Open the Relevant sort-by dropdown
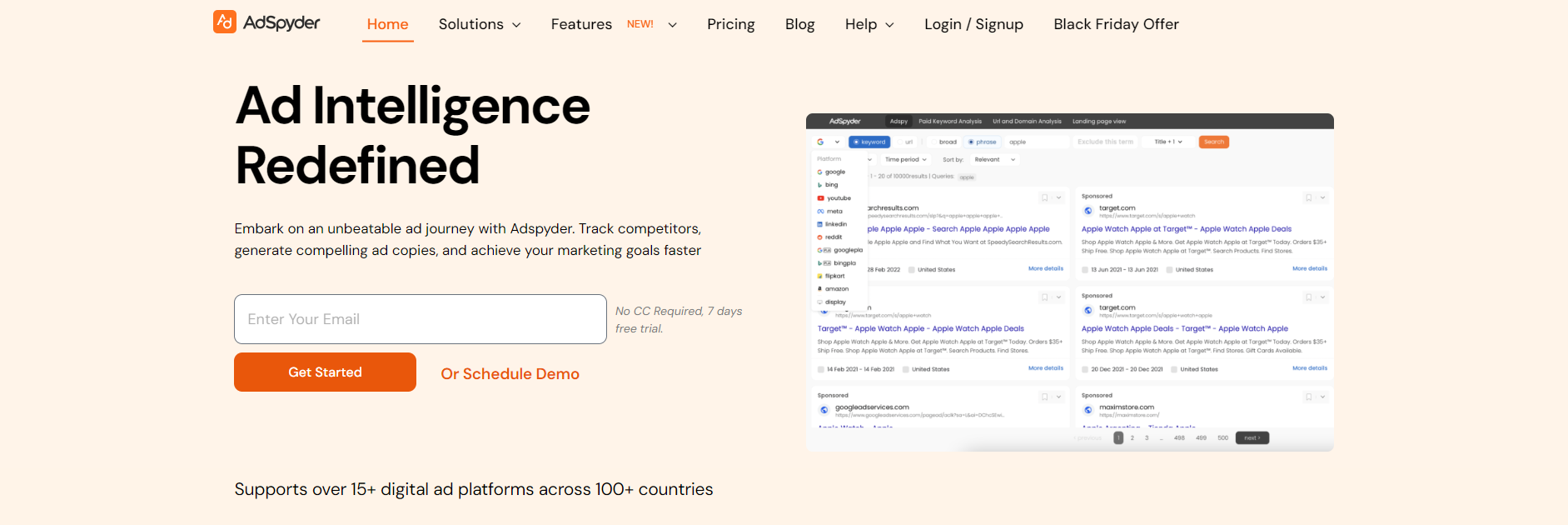1568x525 pixels. pos(995,159)
